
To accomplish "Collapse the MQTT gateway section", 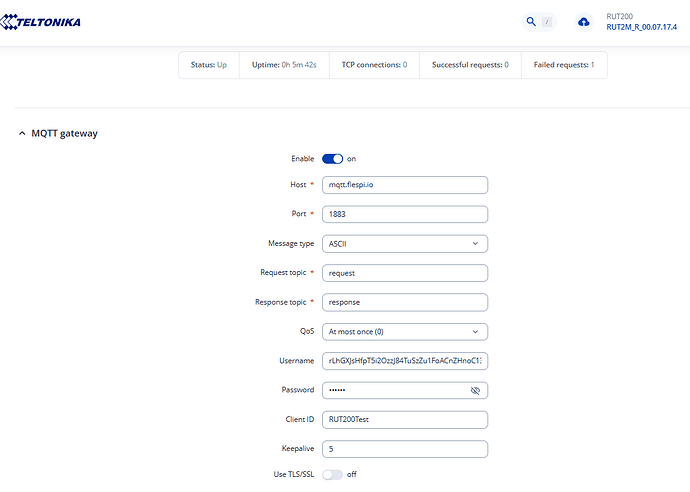I will (23, 133).
